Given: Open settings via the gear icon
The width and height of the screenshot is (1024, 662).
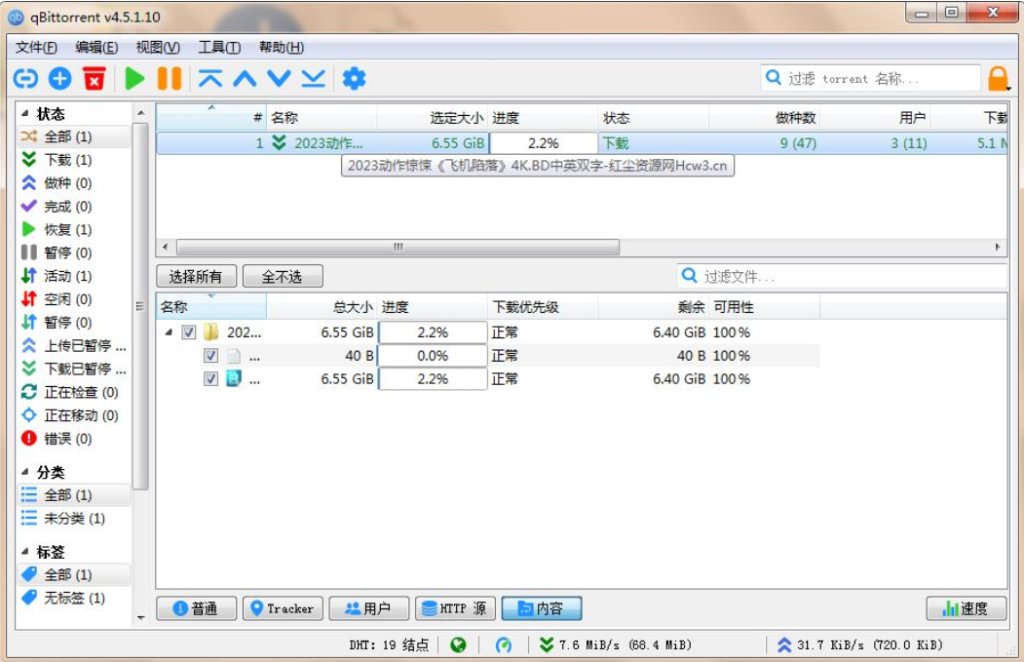Looking at the screenshot, I should 354,78.
